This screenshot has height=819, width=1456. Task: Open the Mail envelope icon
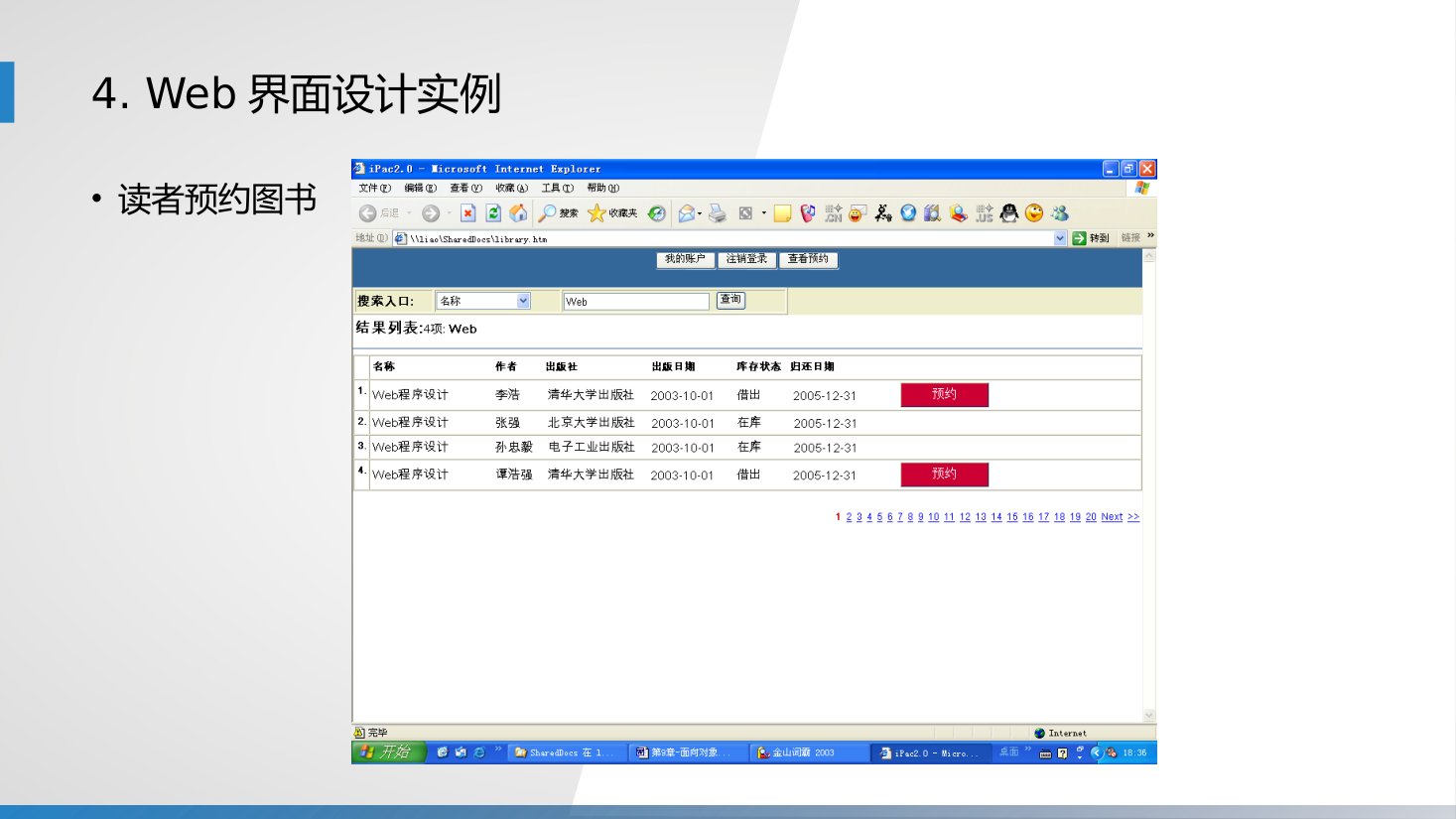pyautogui.click(x=686, y=213)
